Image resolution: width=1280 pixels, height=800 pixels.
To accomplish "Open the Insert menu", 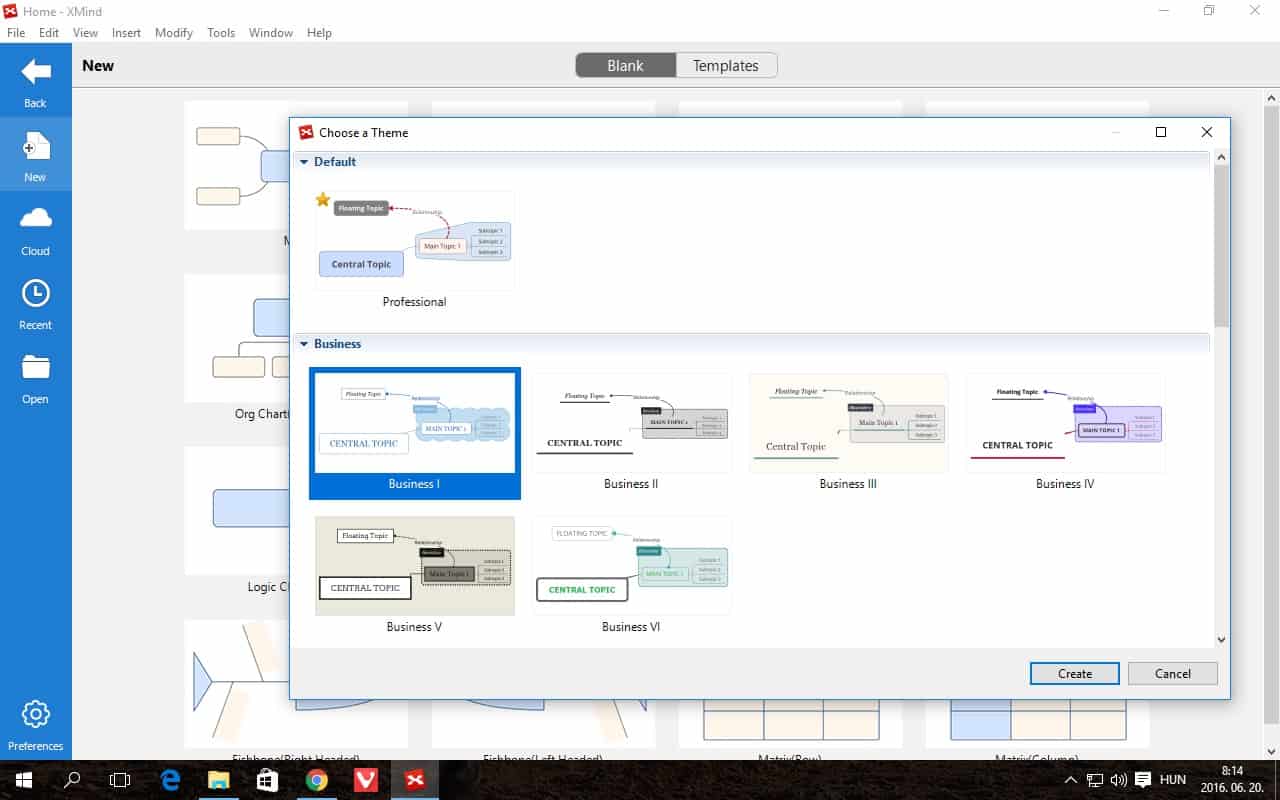I will tap(126, 33).
